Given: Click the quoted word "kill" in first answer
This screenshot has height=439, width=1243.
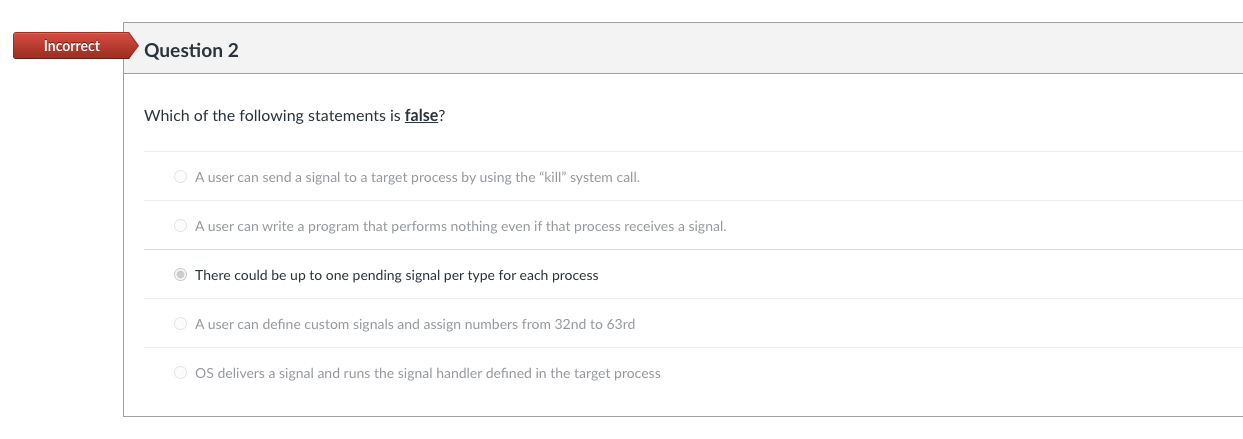Looking at the screenshot, I should click(553, 177).
